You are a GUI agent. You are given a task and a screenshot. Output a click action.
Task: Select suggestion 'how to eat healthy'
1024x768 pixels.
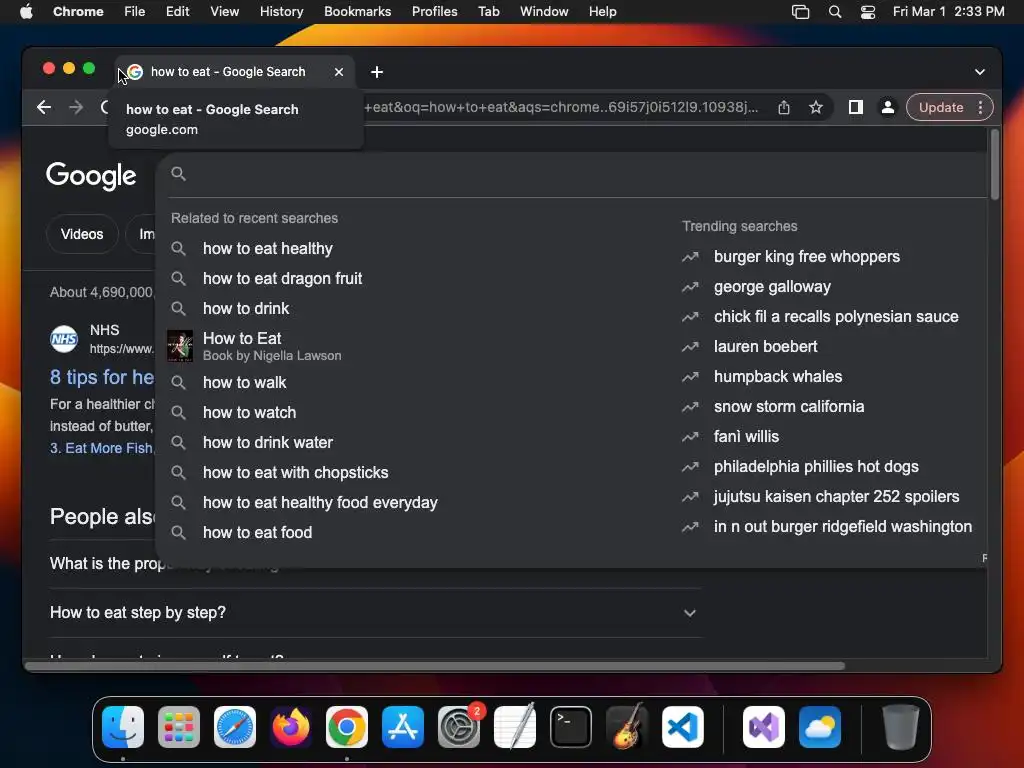[x=268, y=248]
